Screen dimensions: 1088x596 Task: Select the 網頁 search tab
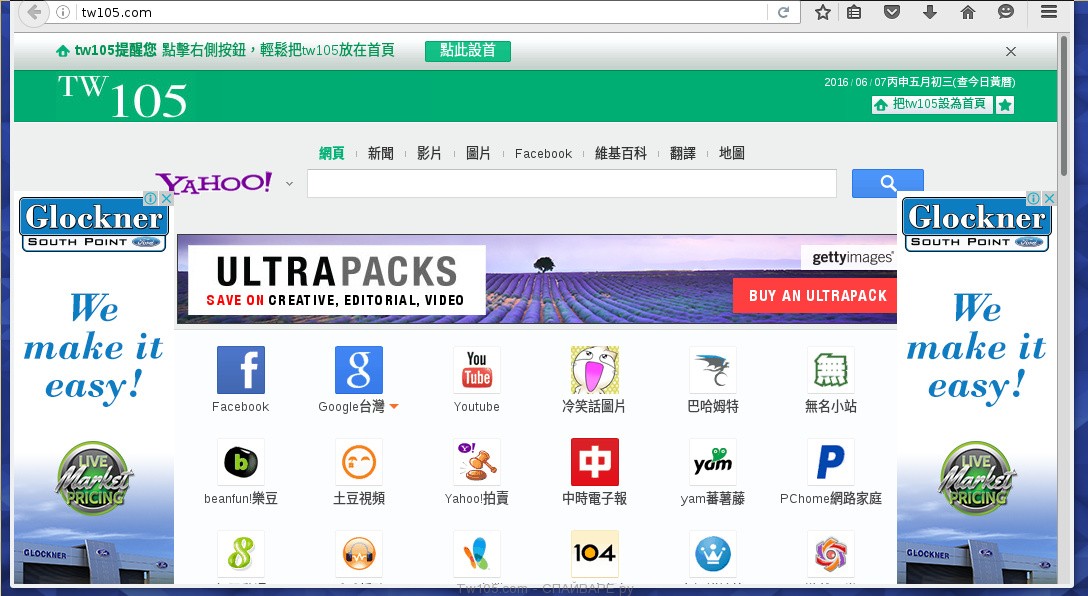332,153
